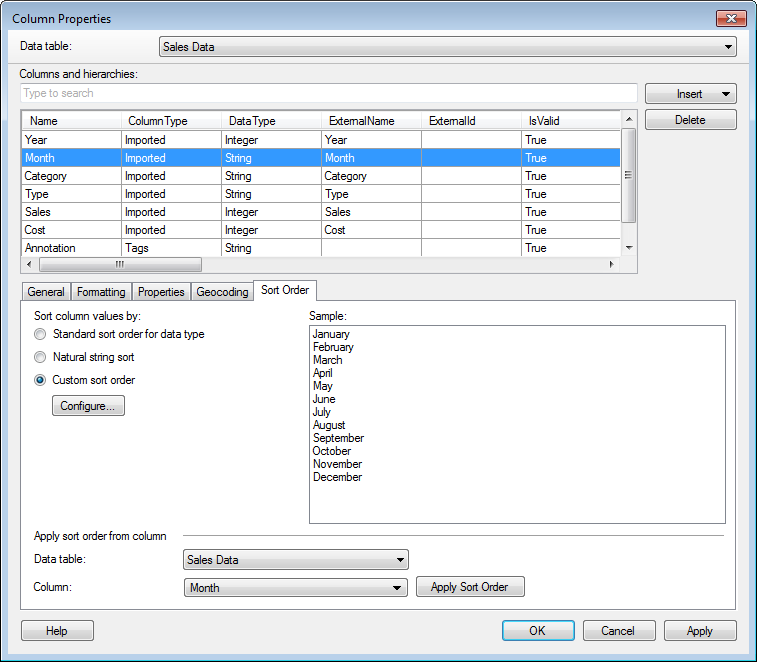Click the Delete button
This screenshot has width=757, height=662.
(x=690, y=120)
